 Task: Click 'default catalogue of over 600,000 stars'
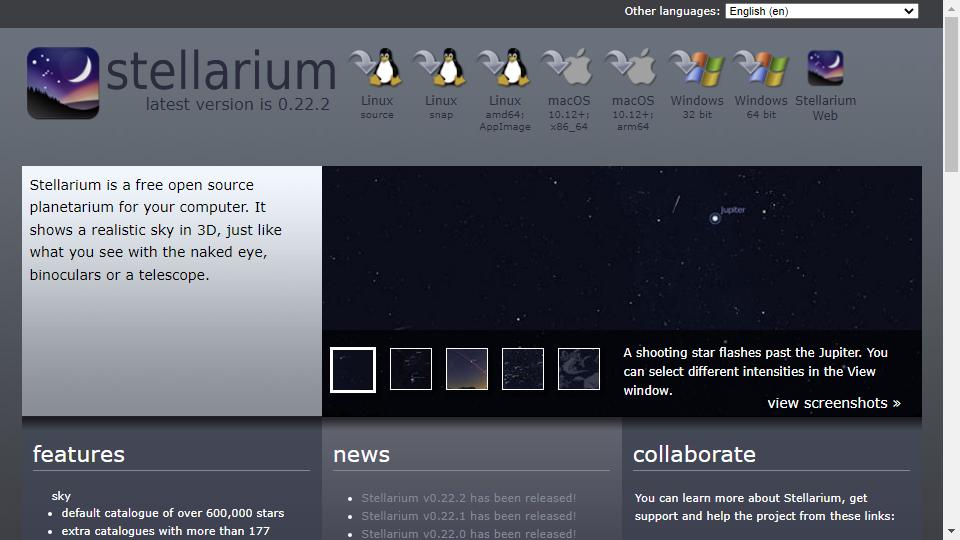coord(173,513)
